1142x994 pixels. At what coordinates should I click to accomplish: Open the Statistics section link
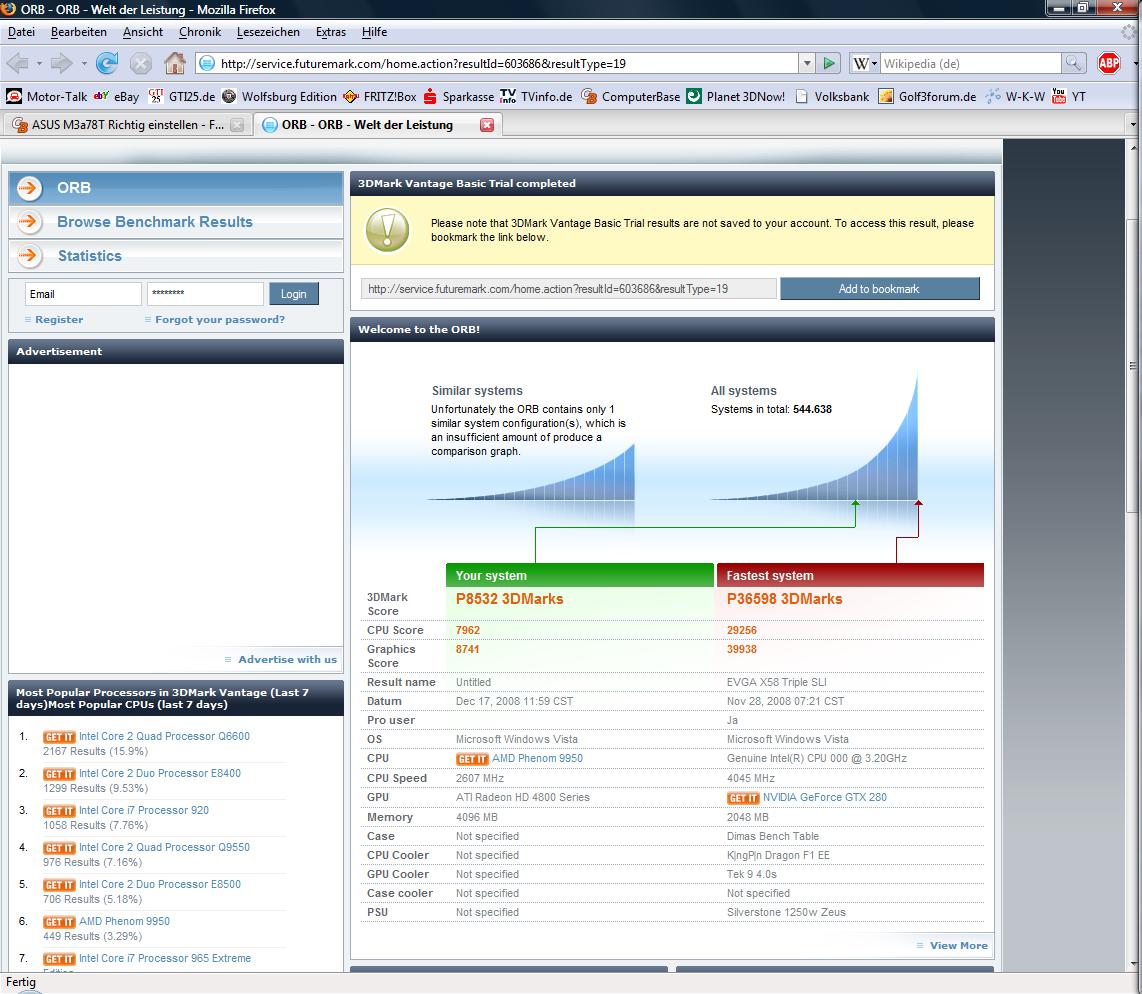[90, 256]
